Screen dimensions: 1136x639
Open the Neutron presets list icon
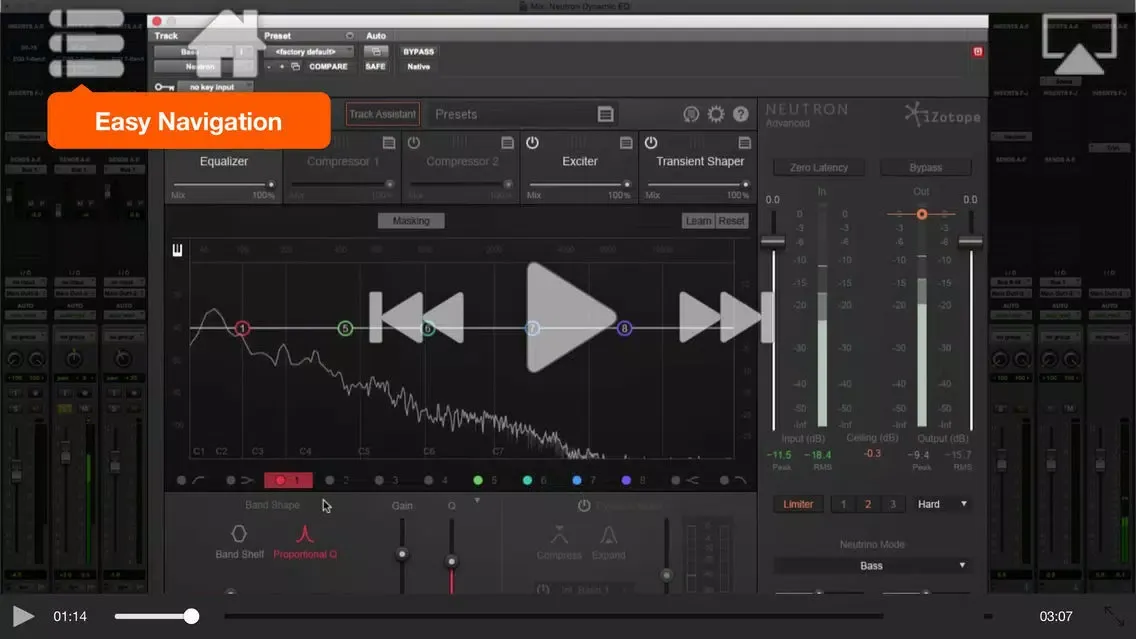click(x=606, y=114)
